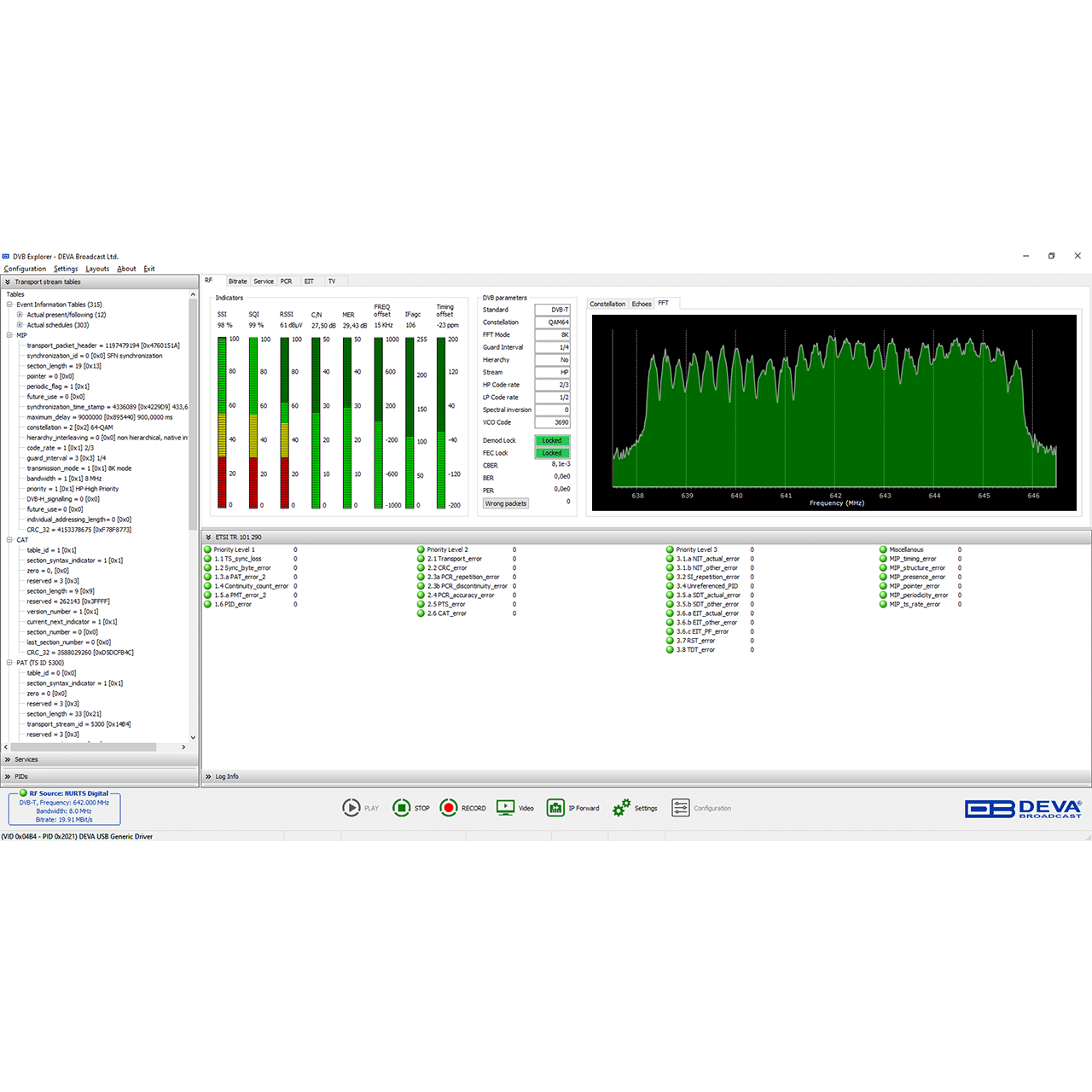Expand the Actual present/following (12) node
Image resolution: width=1092 pixels, height=1092 pixels.
(20, 315)
